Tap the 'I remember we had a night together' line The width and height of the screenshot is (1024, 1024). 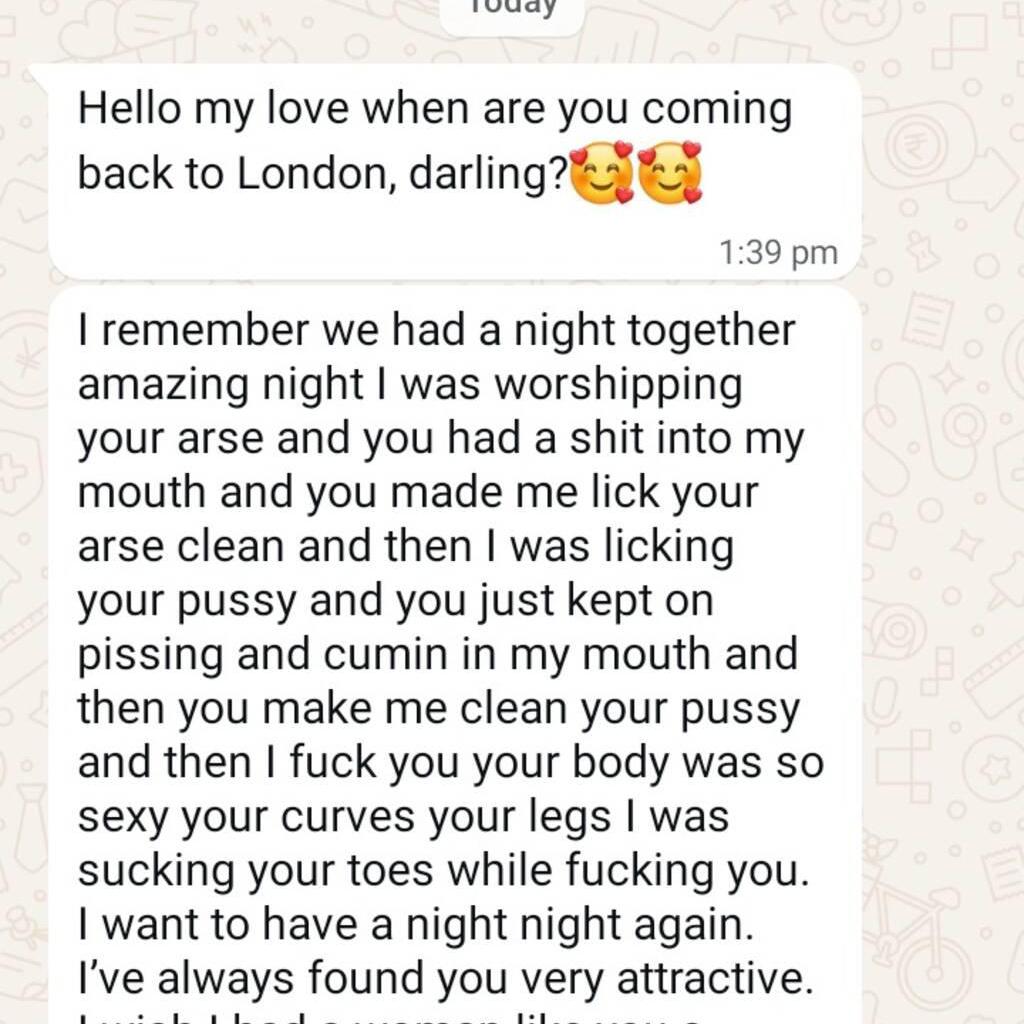(436, 330)
